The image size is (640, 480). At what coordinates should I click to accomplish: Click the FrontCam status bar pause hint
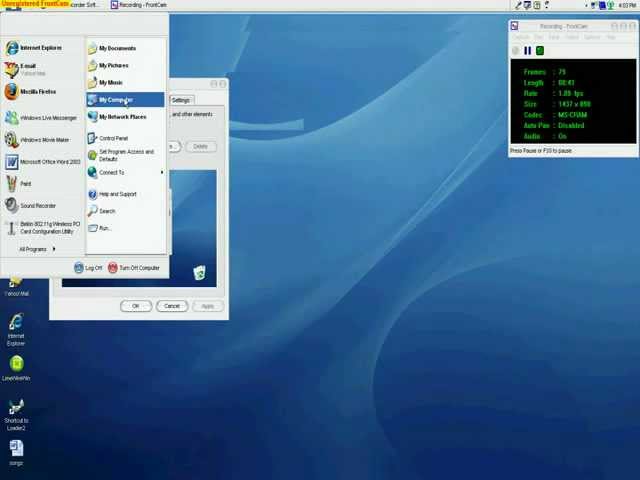pos(541,151)
